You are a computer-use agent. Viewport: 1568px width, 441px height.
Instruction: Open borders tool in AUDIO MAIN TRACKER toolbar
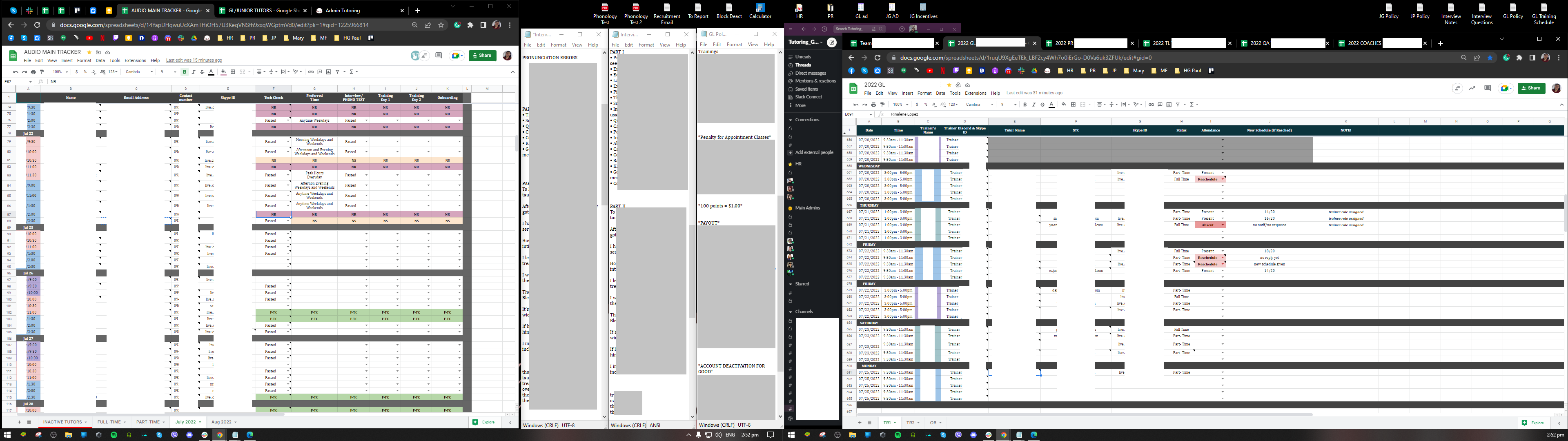(233, 72)
